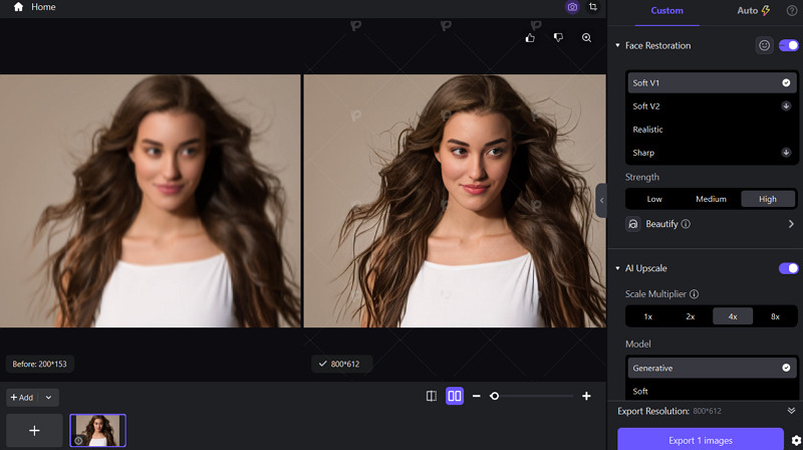
Task: Show Beautify info tooltip icon
Action: coord(686,224)
